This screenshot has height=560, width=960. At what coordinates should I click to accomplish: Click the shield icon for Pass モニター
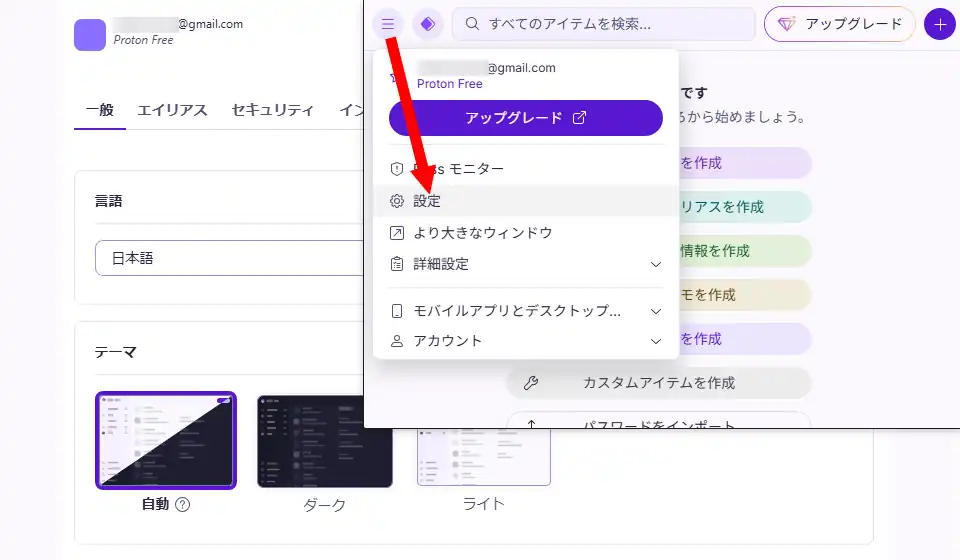[397, 170]
